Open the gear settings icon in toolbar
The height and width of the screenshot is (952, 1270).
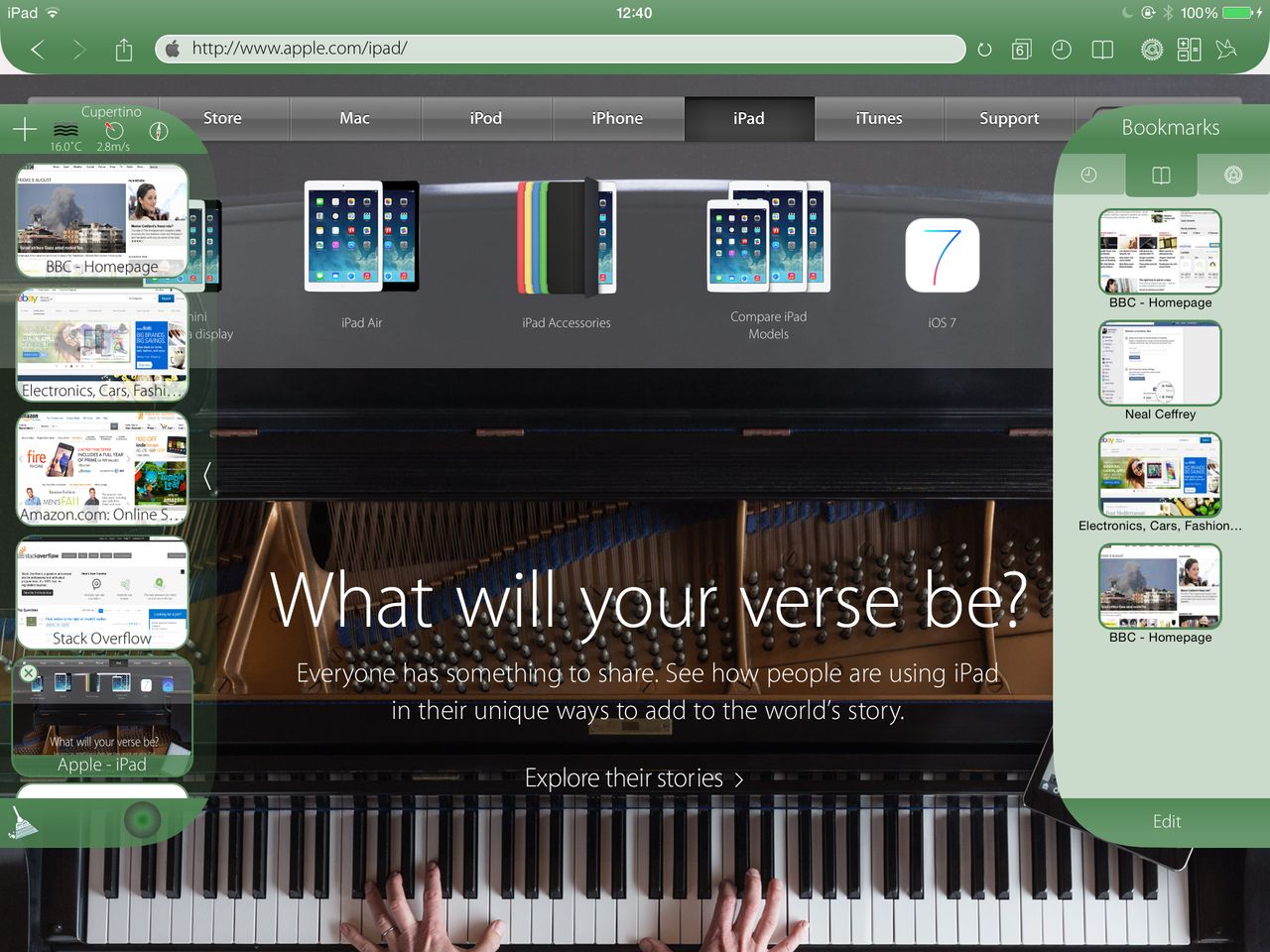click(1151, 50)
